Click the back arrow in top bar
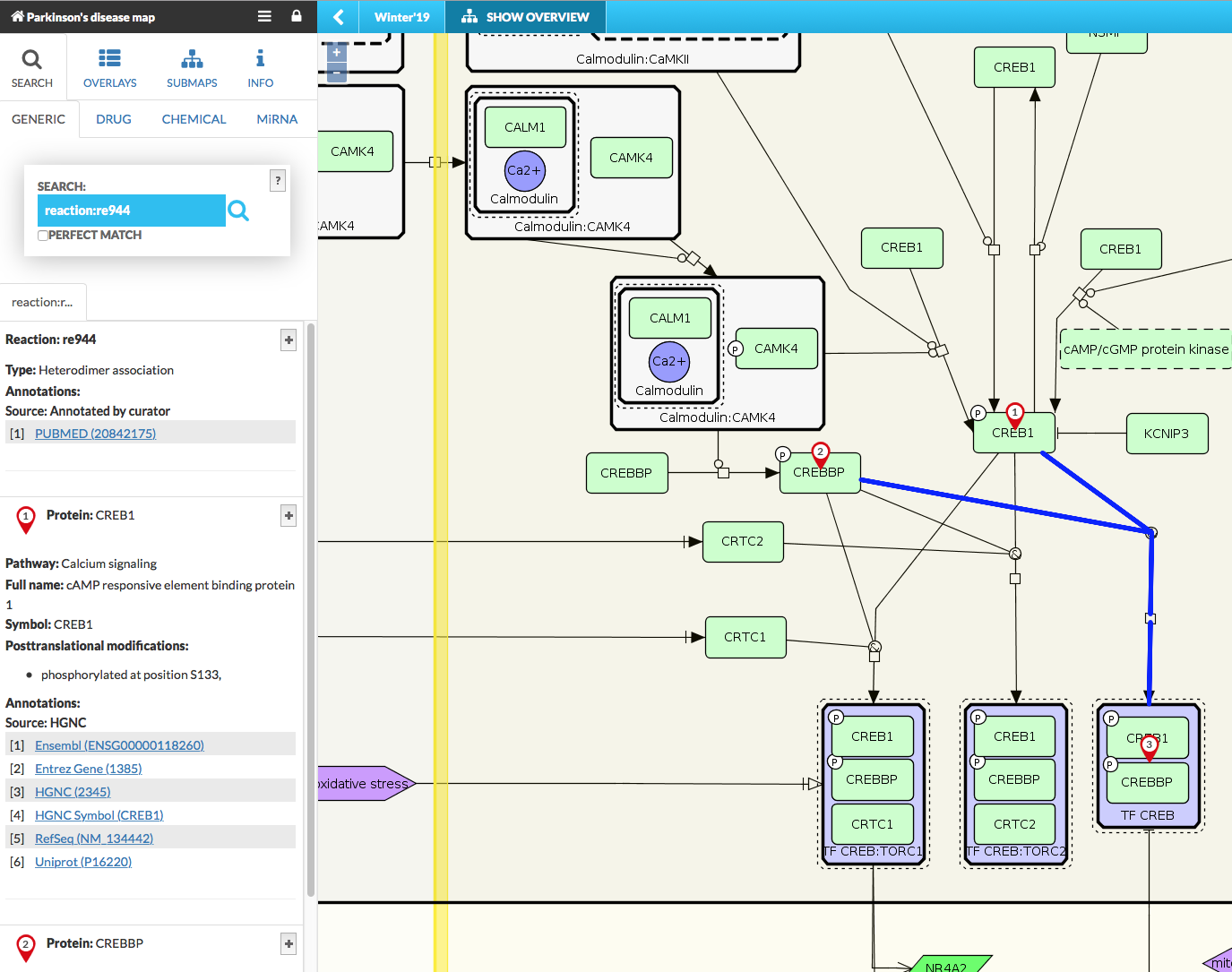1232x972 pixels. 338,17
